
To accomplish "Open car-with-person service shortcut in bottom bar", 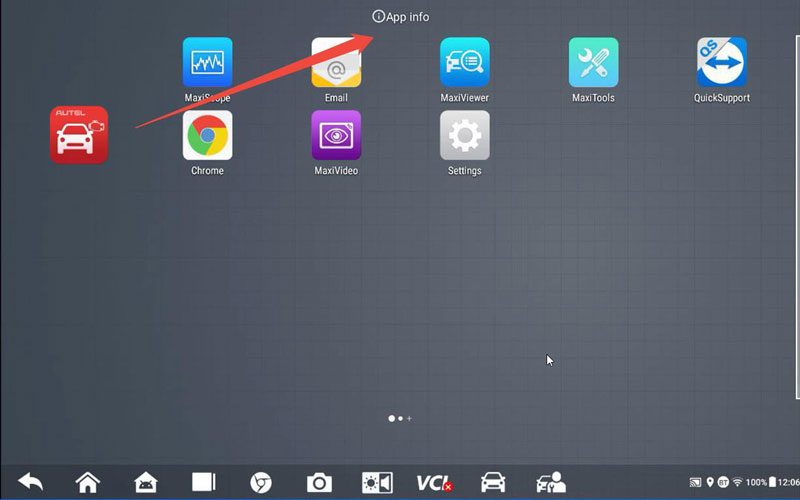I will click(550, 482).
